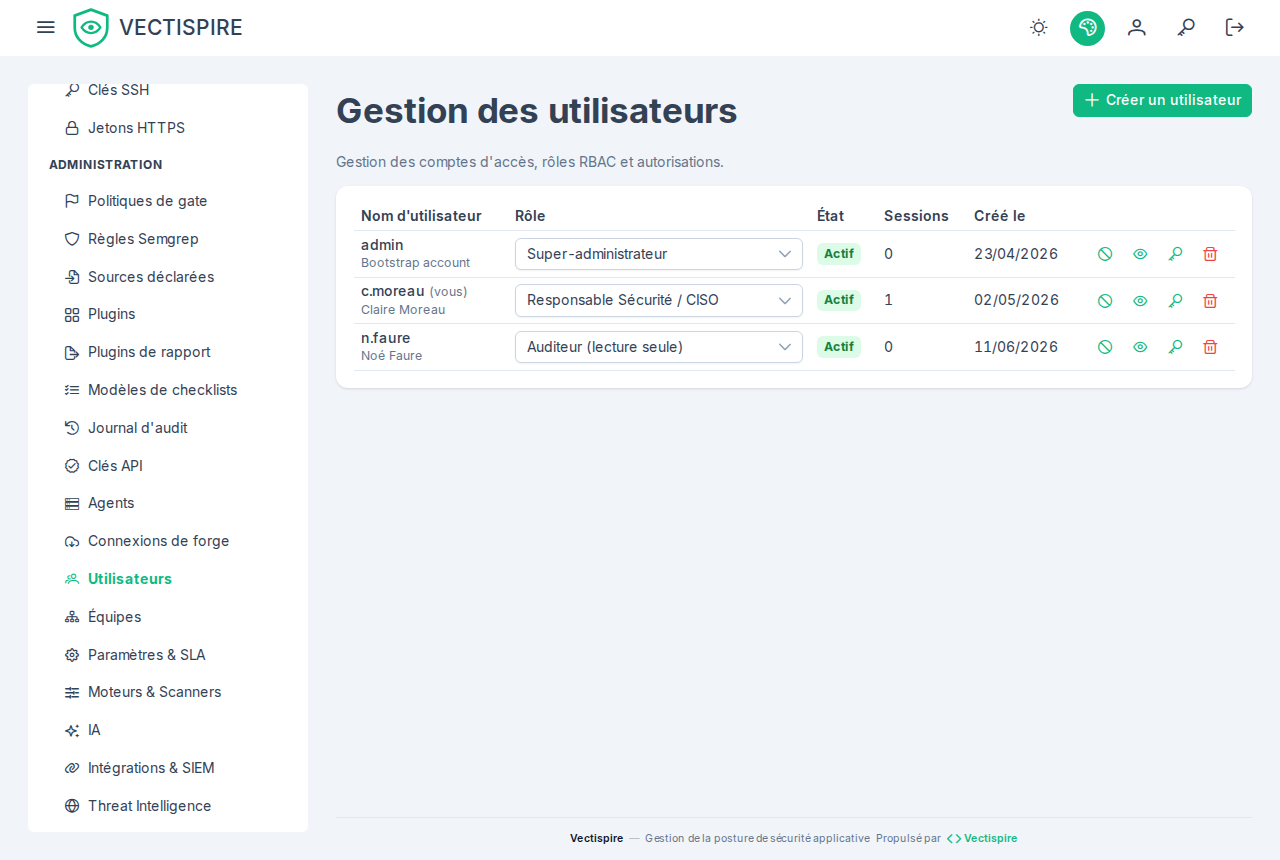Open the Équipes section

pyautogui.click(x=168, y=617)
